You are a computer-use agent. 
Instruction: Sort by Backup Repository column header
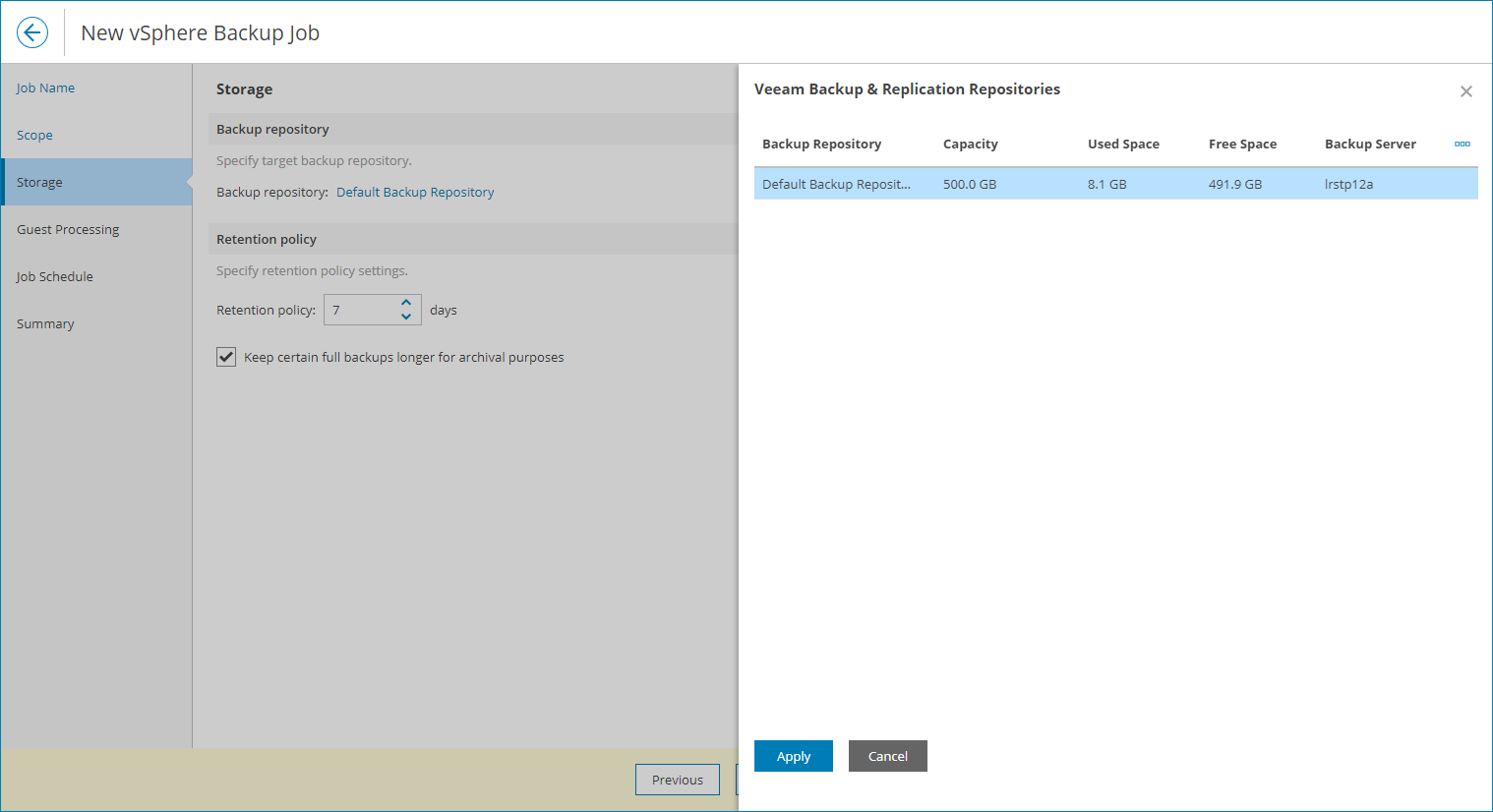coord(821,144)
